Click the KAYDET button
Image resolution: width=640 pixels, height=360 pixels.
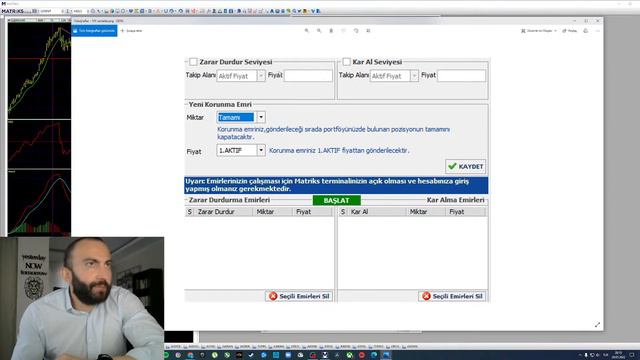coord(465,167)
